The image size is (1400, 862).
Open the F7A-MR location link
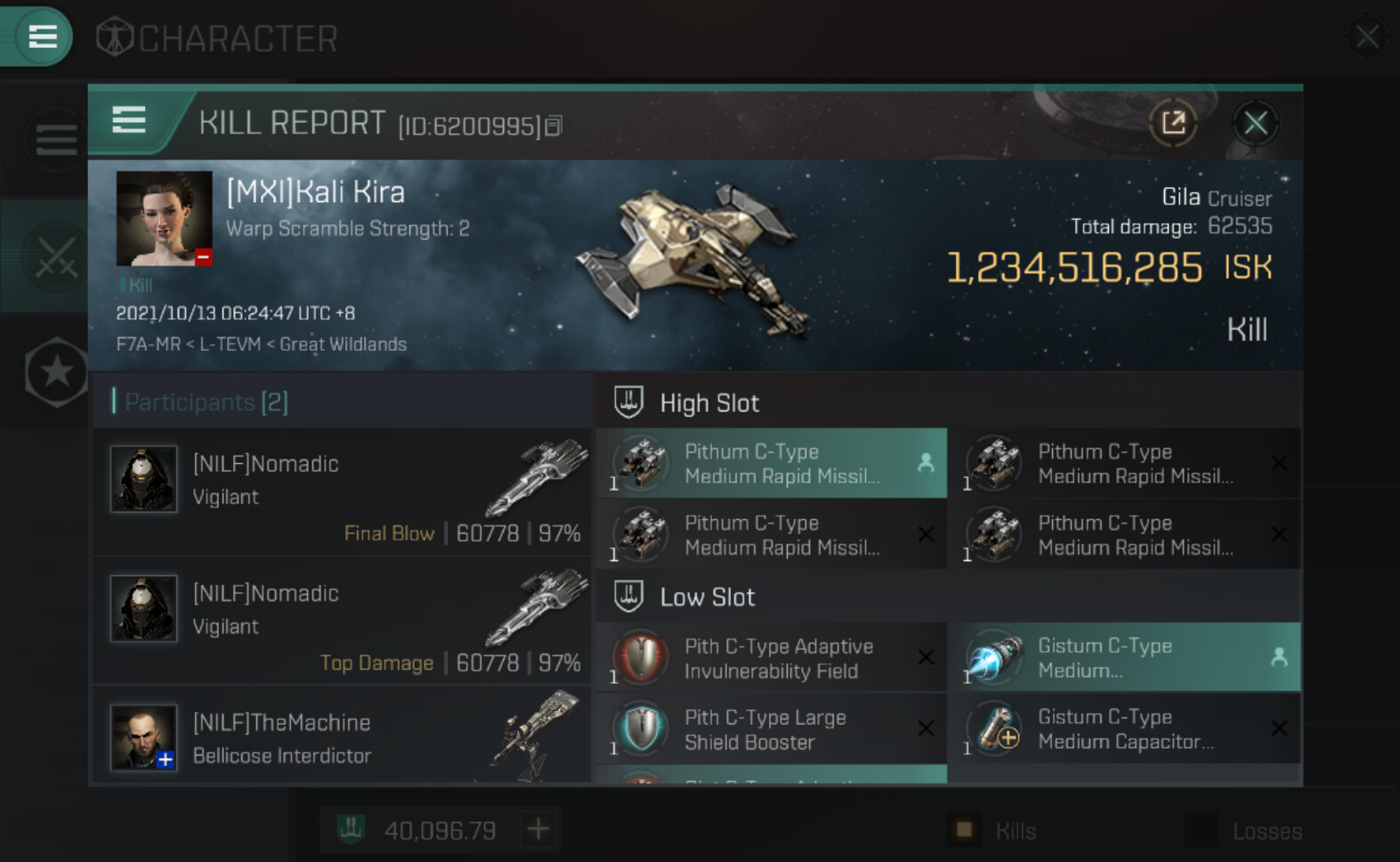click(x=148, y=345)
